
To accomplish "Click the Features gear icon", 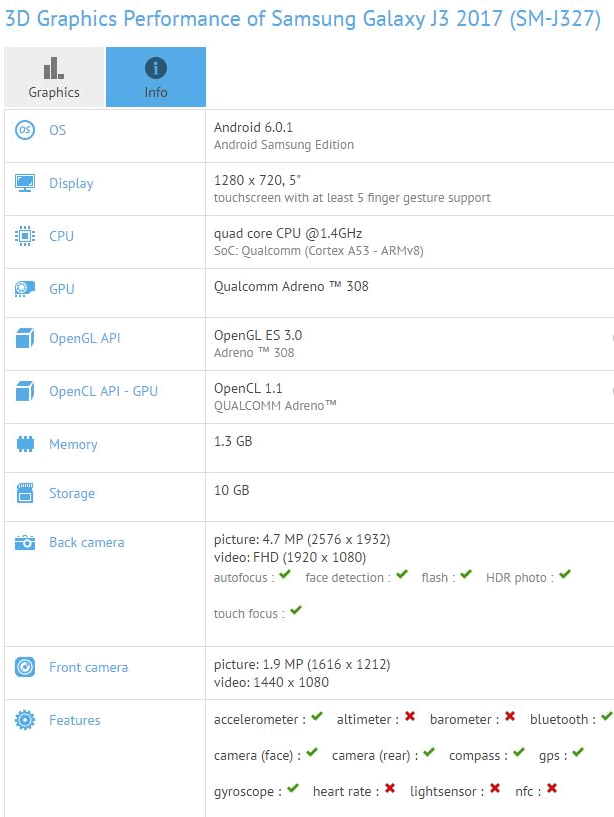I will (x=25, y=720).
